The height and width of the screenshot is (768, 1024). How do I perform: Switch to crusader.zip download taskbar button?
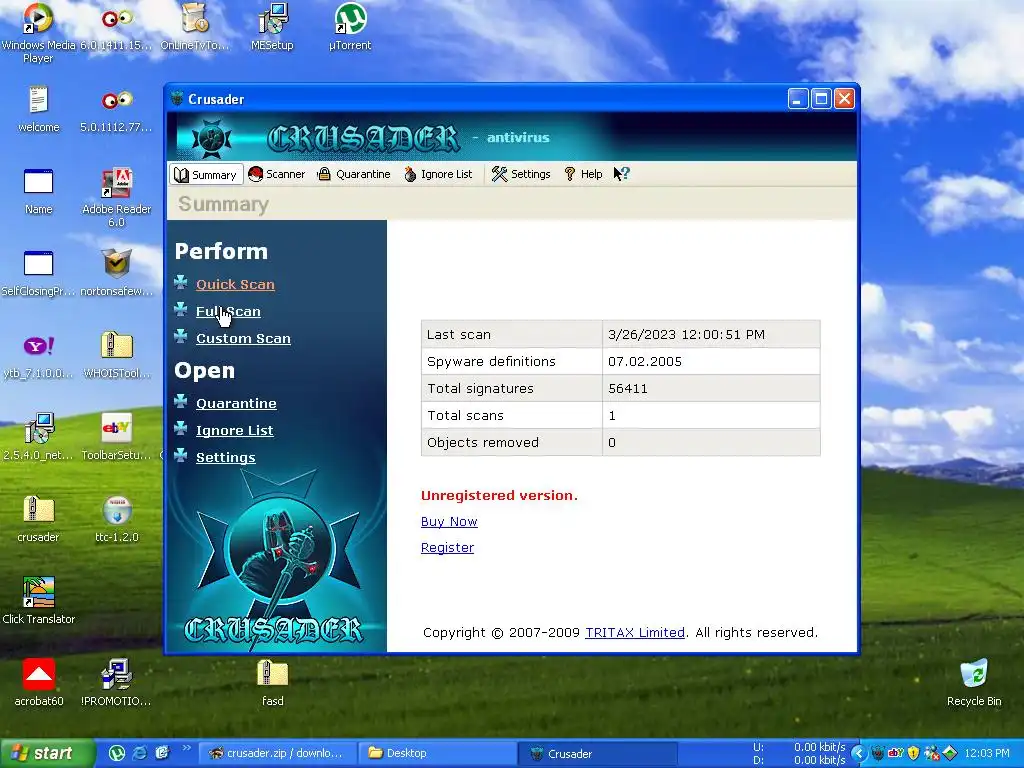pos(276,753)
